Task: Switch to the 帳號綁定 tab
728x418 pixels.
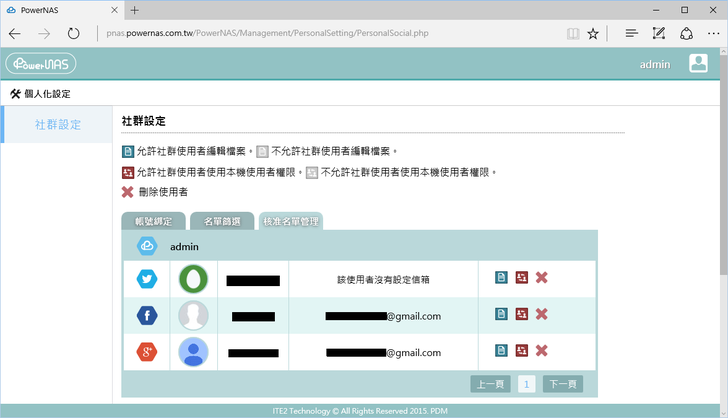Action: tap(153, 221)
